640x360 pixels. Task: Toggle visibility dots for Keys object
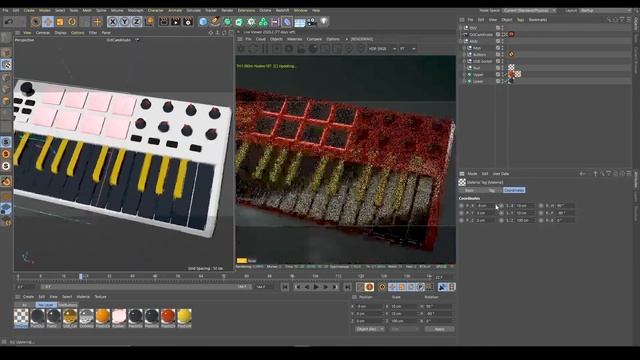502,48
